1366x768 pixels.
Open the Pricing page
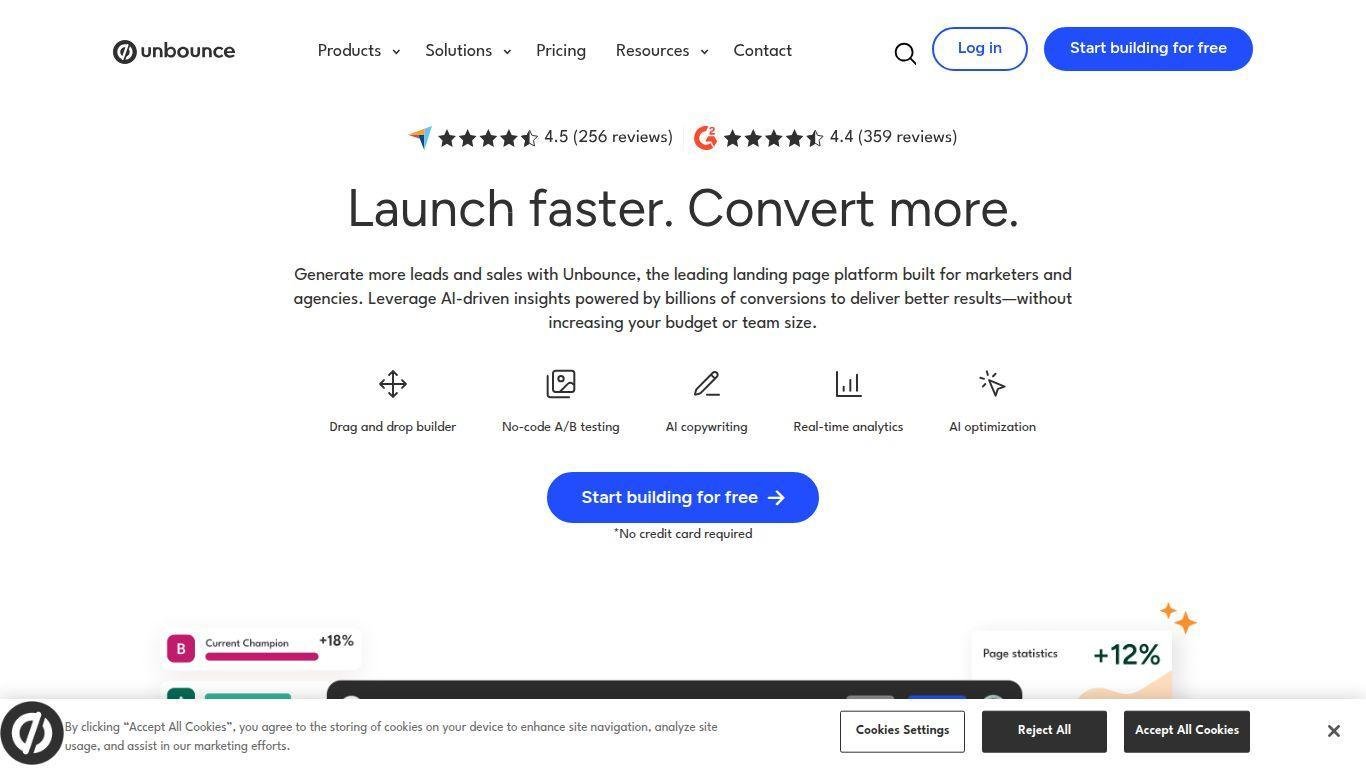[561, 50]
